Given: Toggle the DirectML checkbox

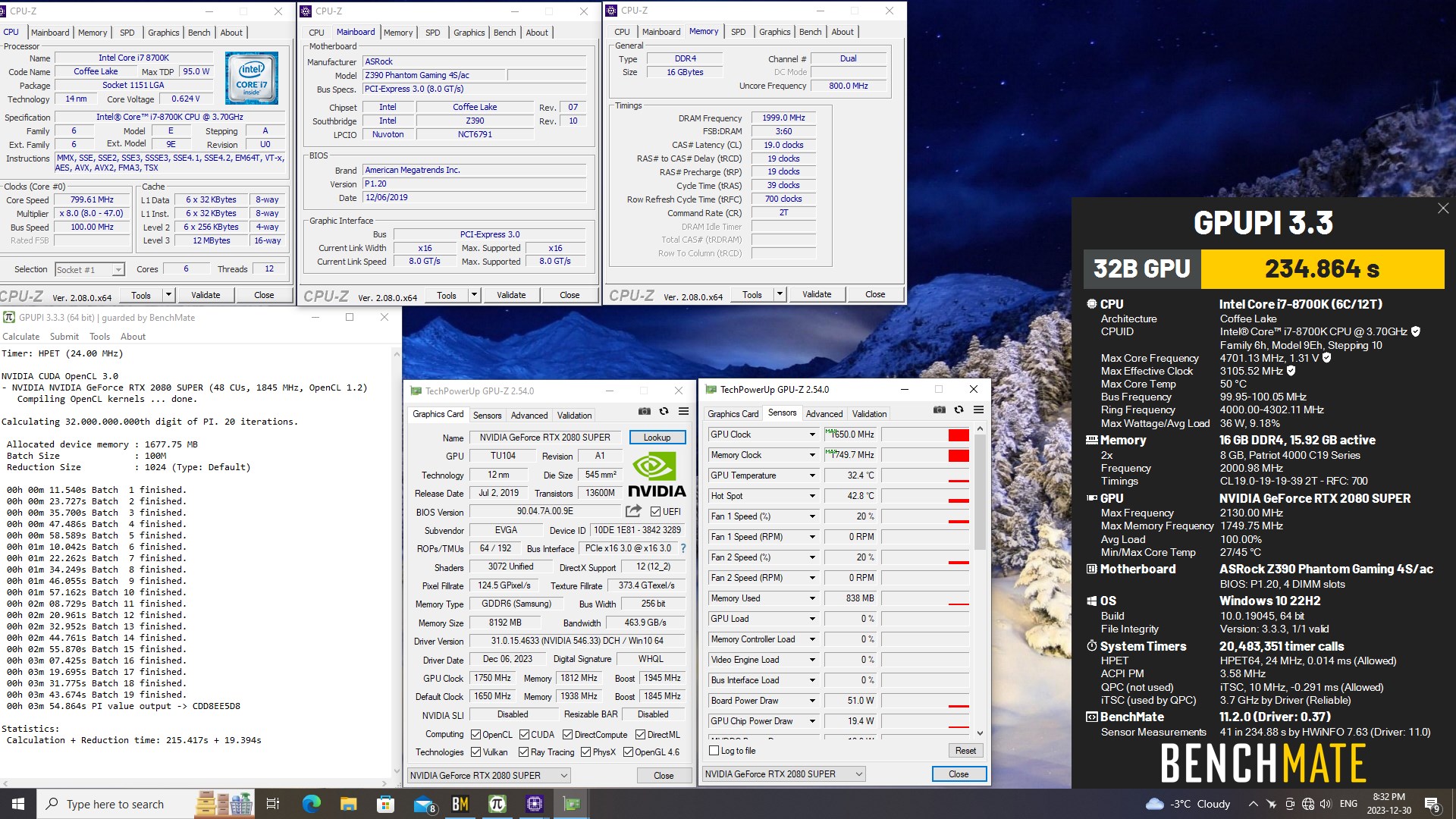Looking at the screenshot, I should (x=641, y=735).
